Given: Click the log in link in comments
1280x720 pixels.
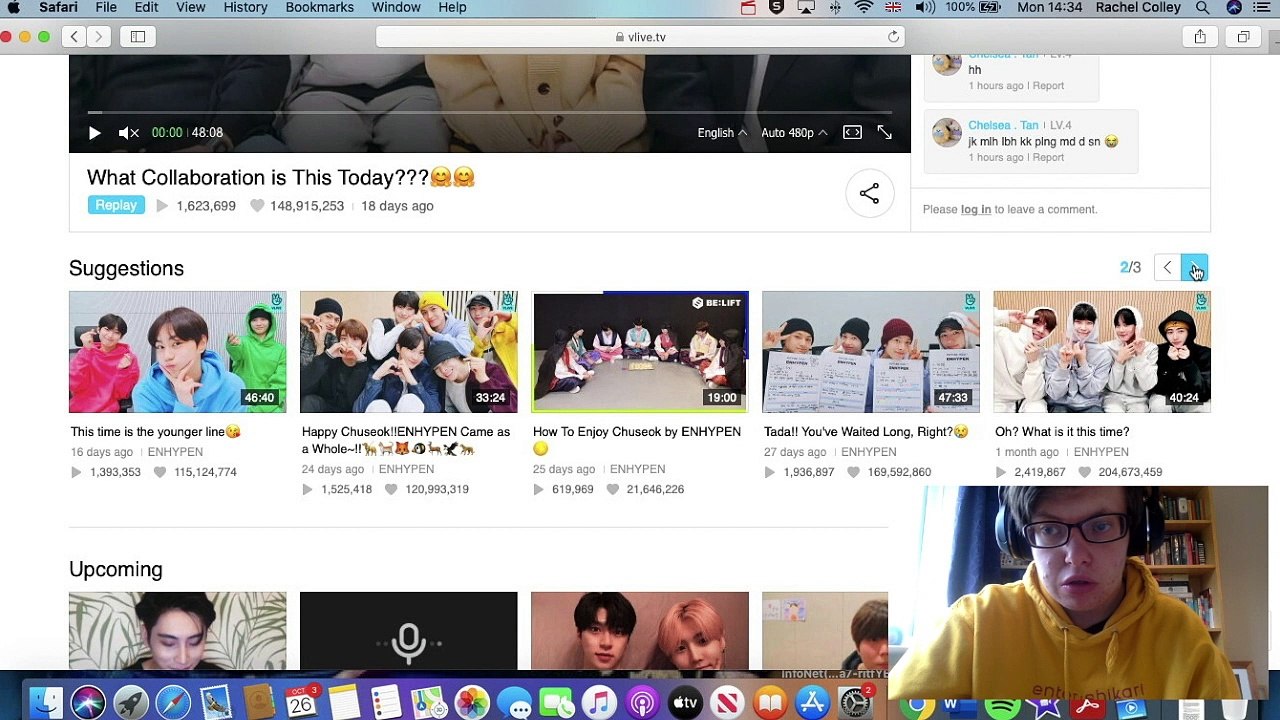Looking at the screenshot, I should [976, 209].
